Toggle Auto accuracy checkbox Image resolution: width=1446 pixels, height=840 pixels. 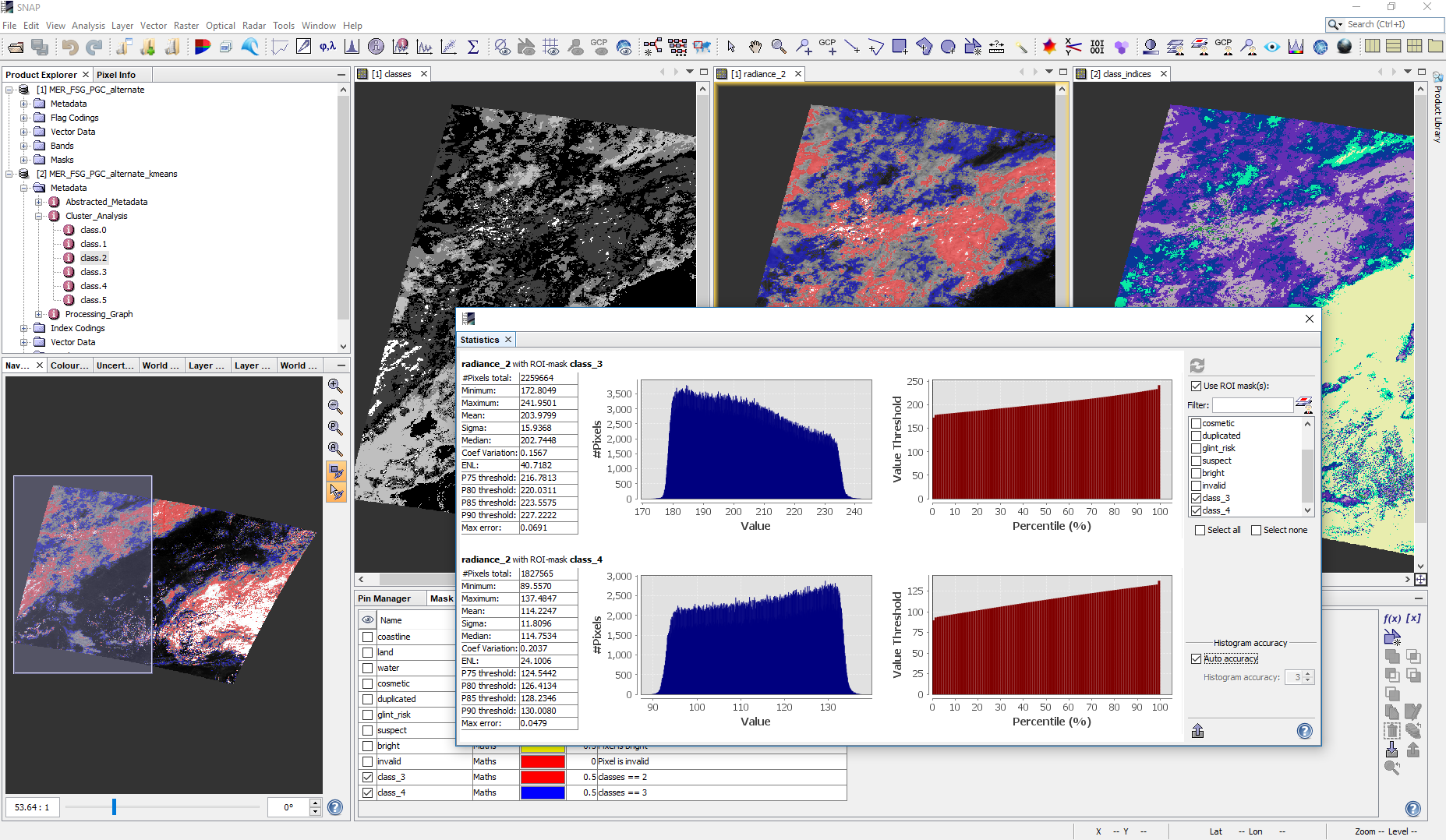[x=1196, y=658]
